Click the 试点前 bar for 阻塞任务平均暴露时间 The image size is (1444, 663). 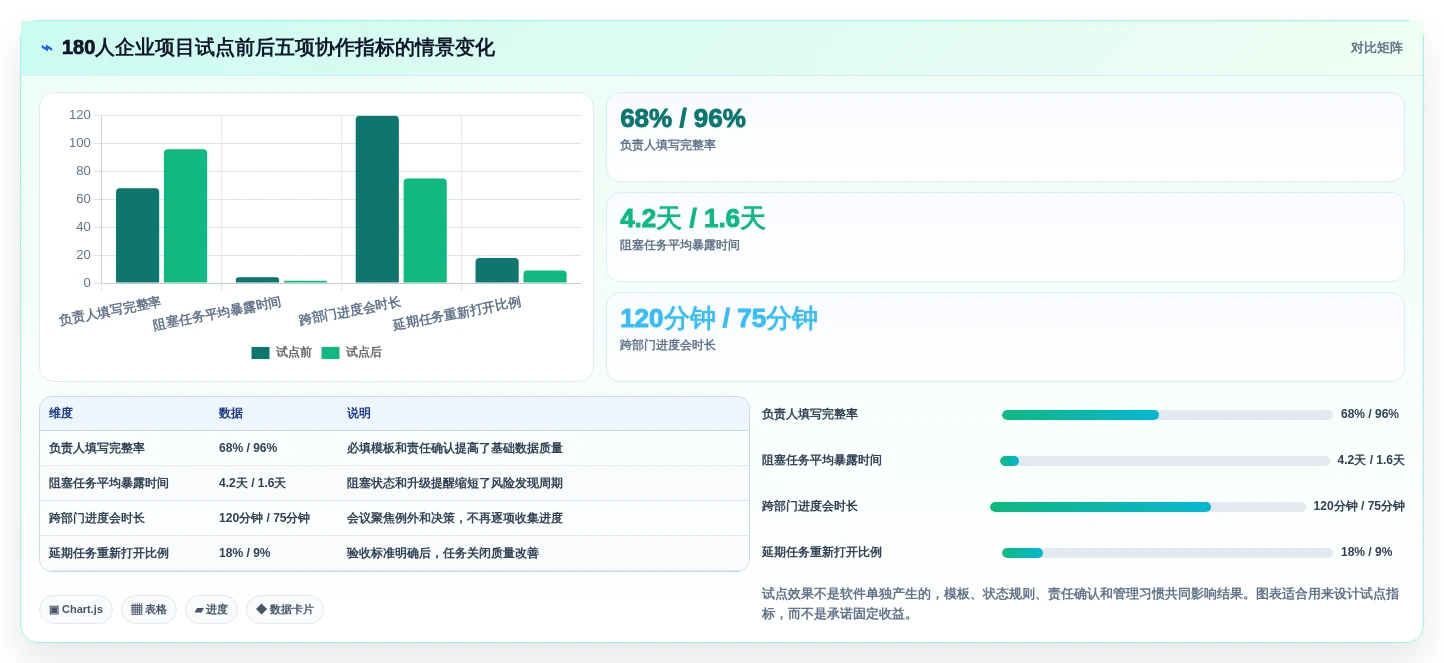257,280
